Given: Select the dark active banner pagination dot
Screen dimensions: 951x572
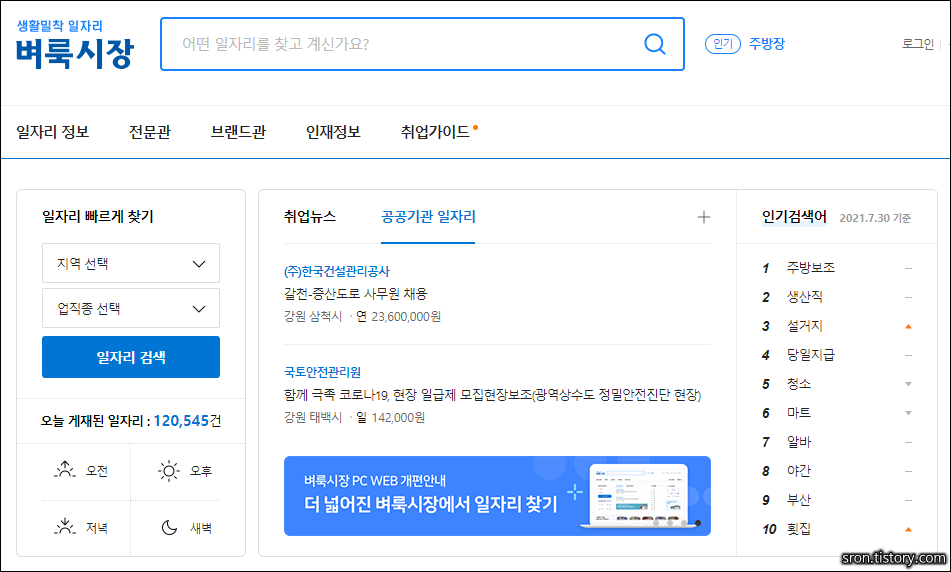Looking at the screenshot, I should 698,523.
